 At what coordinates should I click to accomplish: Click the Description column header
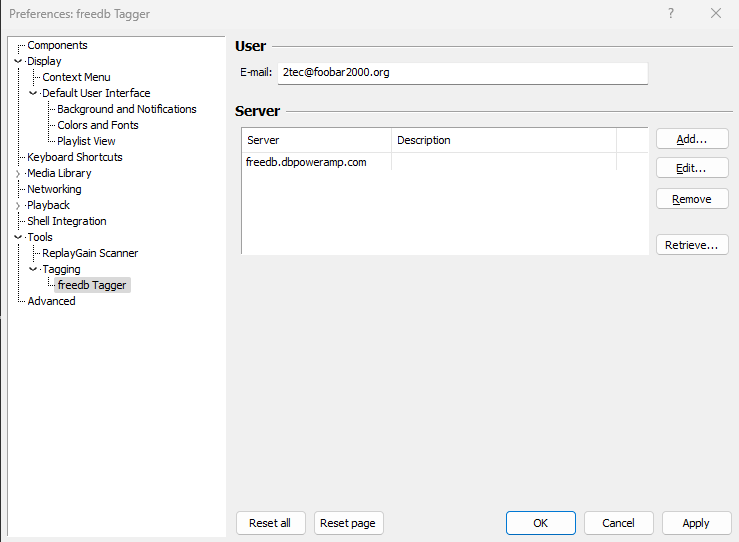tap(503, 140)
